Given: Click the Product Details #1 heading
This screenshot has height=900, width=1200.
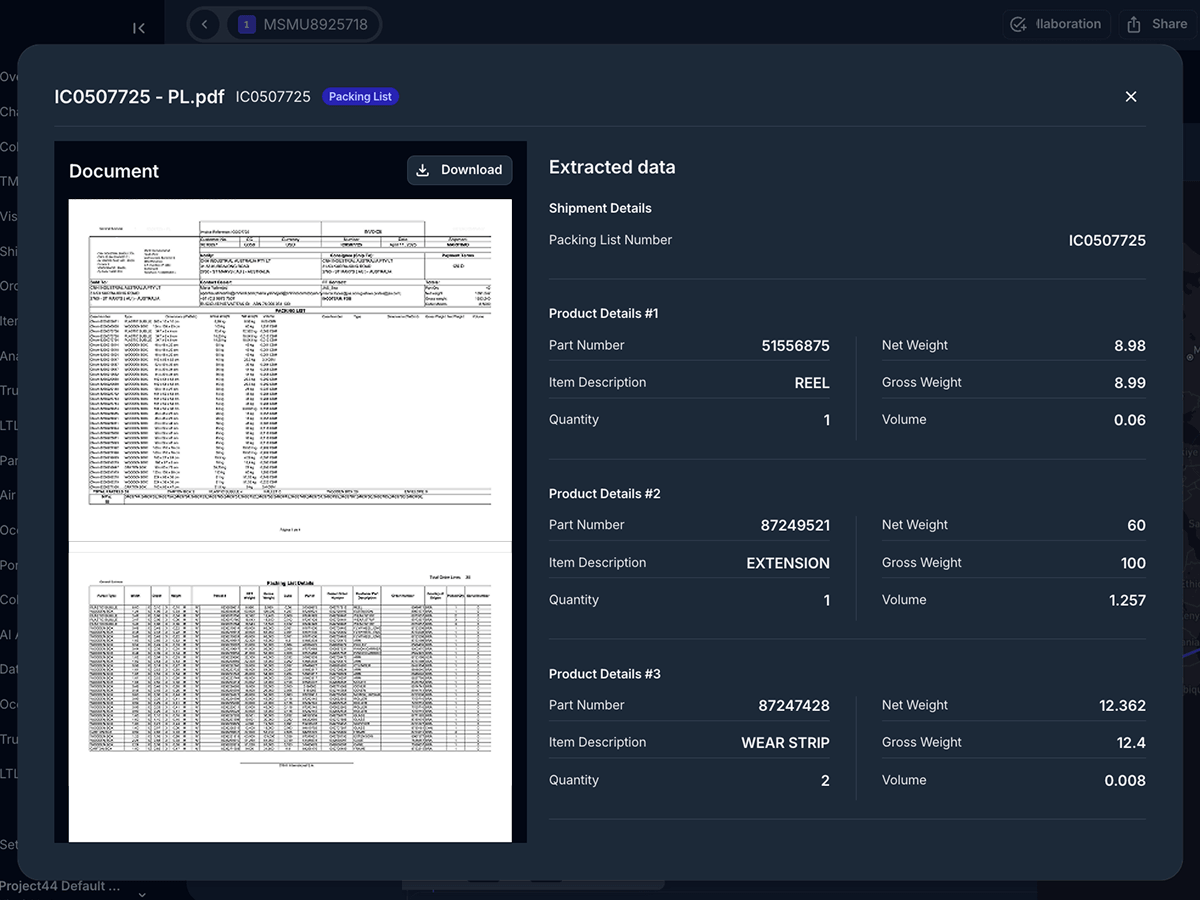Looking at the screenshot, I should click(604, 313).
